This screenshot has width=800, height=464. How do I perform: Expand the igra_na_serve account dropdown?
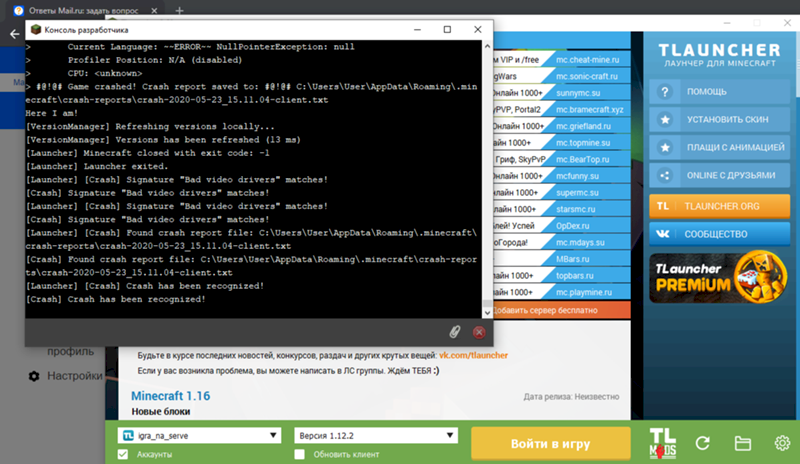point(197,436)
